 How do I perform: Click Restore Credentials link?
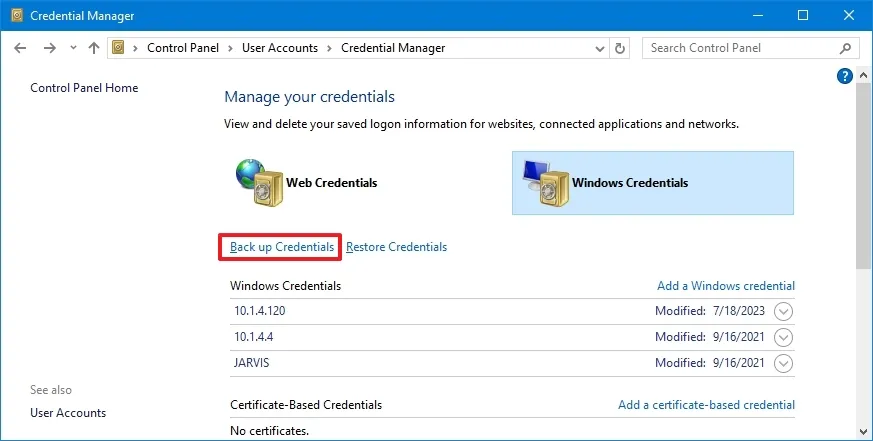click(396, 247)
